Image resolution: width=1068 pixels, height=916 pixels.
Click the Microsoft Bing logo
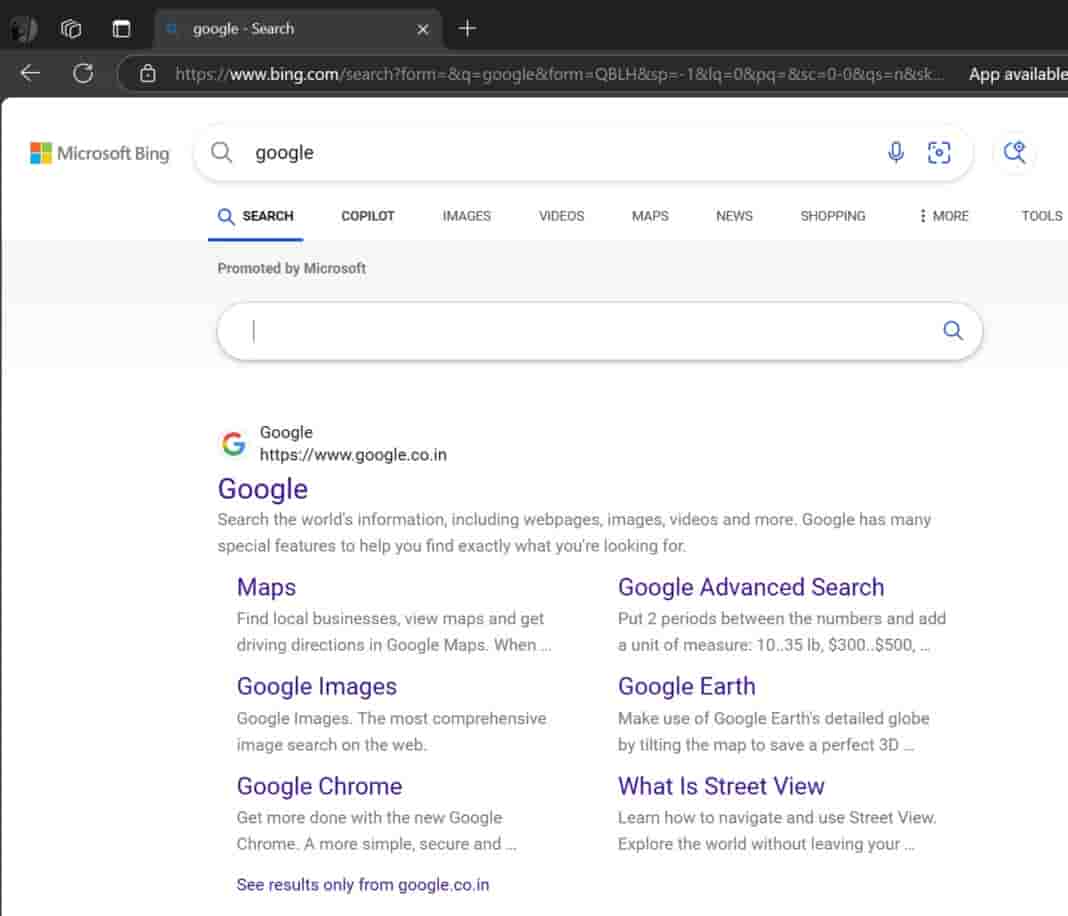(100, 153)
